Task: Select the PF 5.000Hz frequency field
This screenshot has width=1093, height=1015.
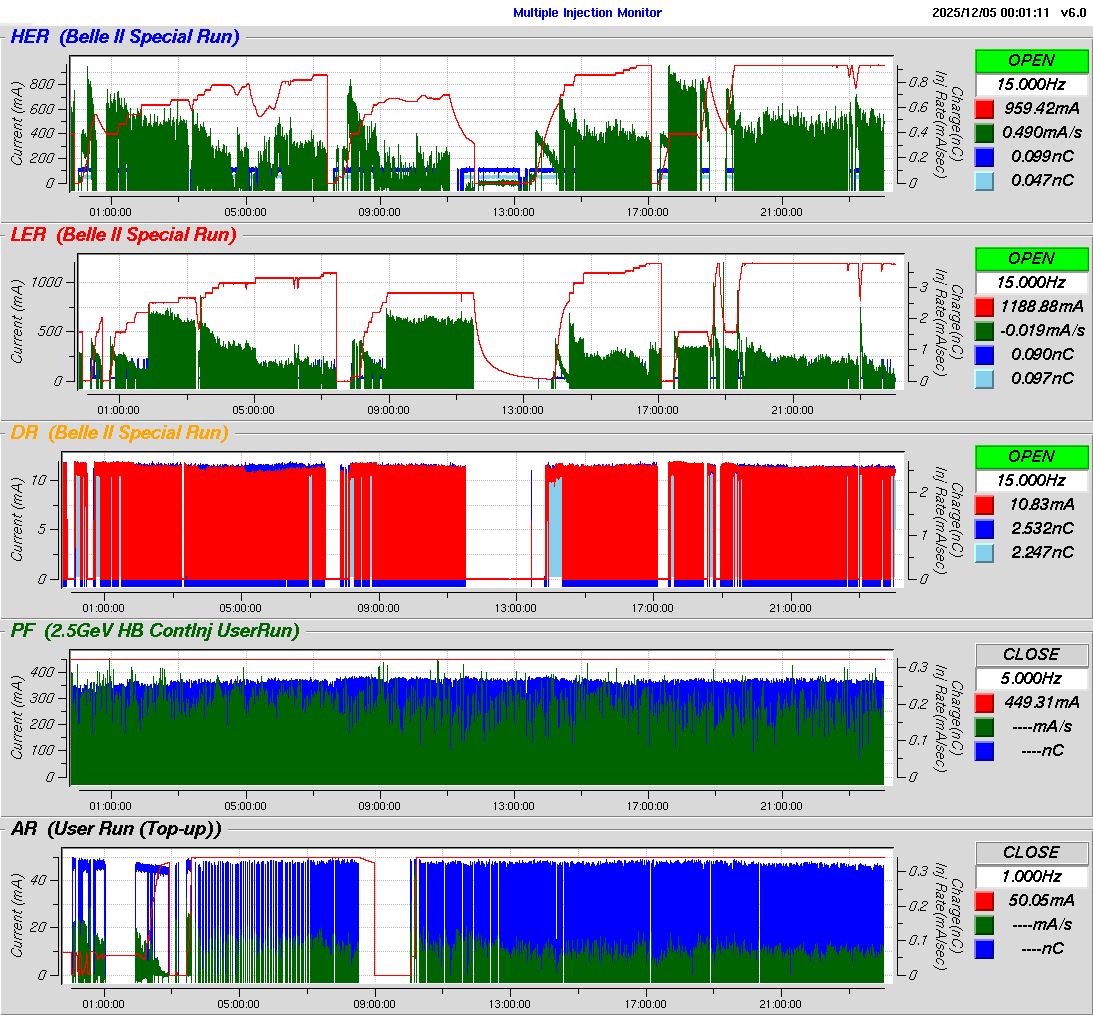Action: (x=1031, y=678)
